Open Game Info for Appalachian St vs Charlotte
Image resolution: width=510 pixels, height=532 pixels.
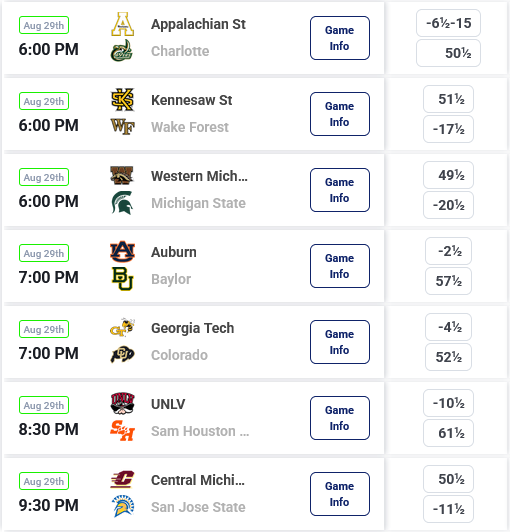click(x=340, y=38)
